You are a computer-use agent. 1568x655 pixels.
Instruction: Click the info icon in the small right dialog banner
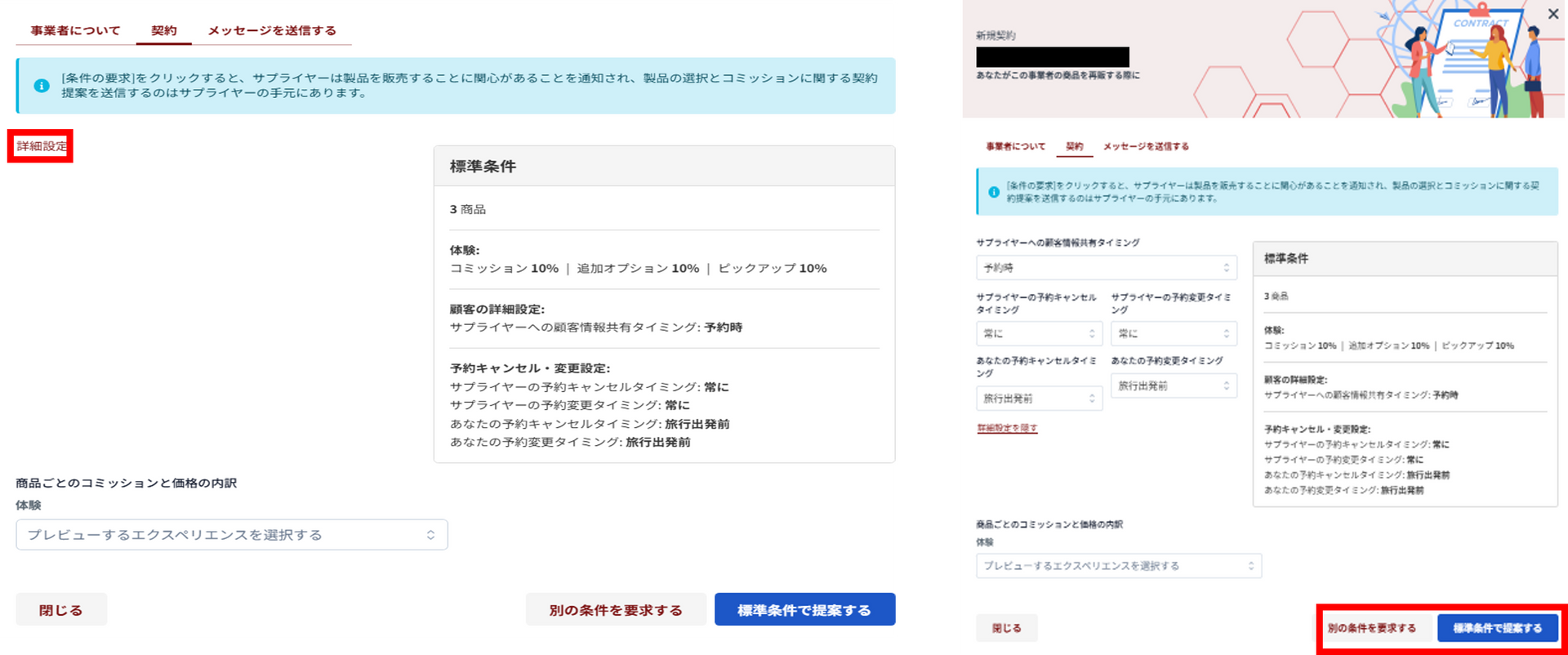993,192
